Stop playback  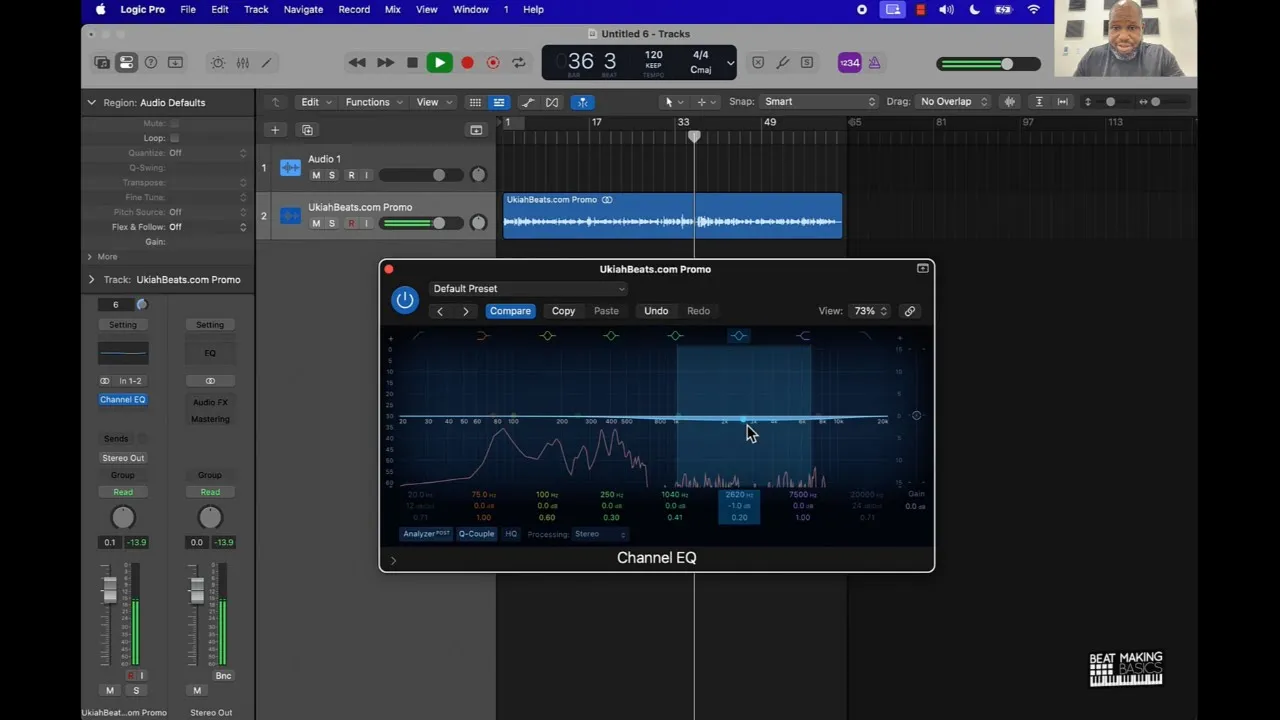tap(412, 63)
